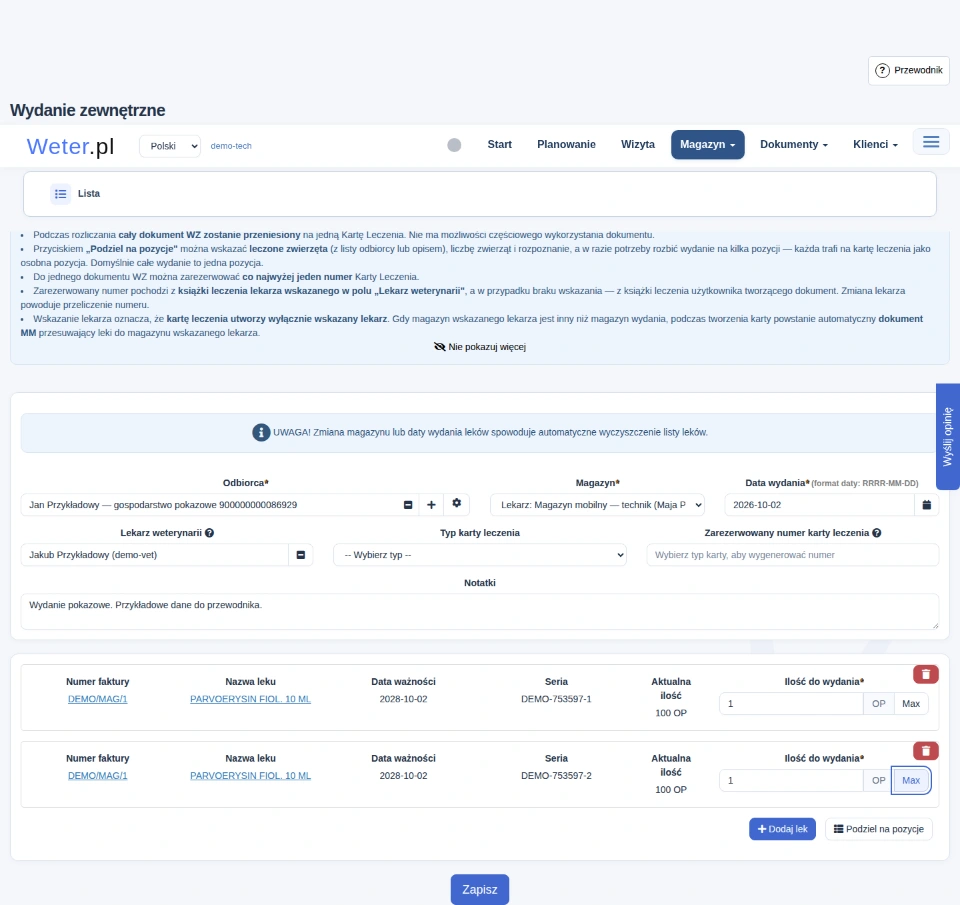The width and height of the screenshot is (960, 905).
Task: Show help for Lekarz weterynarii label
Action: point(209,533)
